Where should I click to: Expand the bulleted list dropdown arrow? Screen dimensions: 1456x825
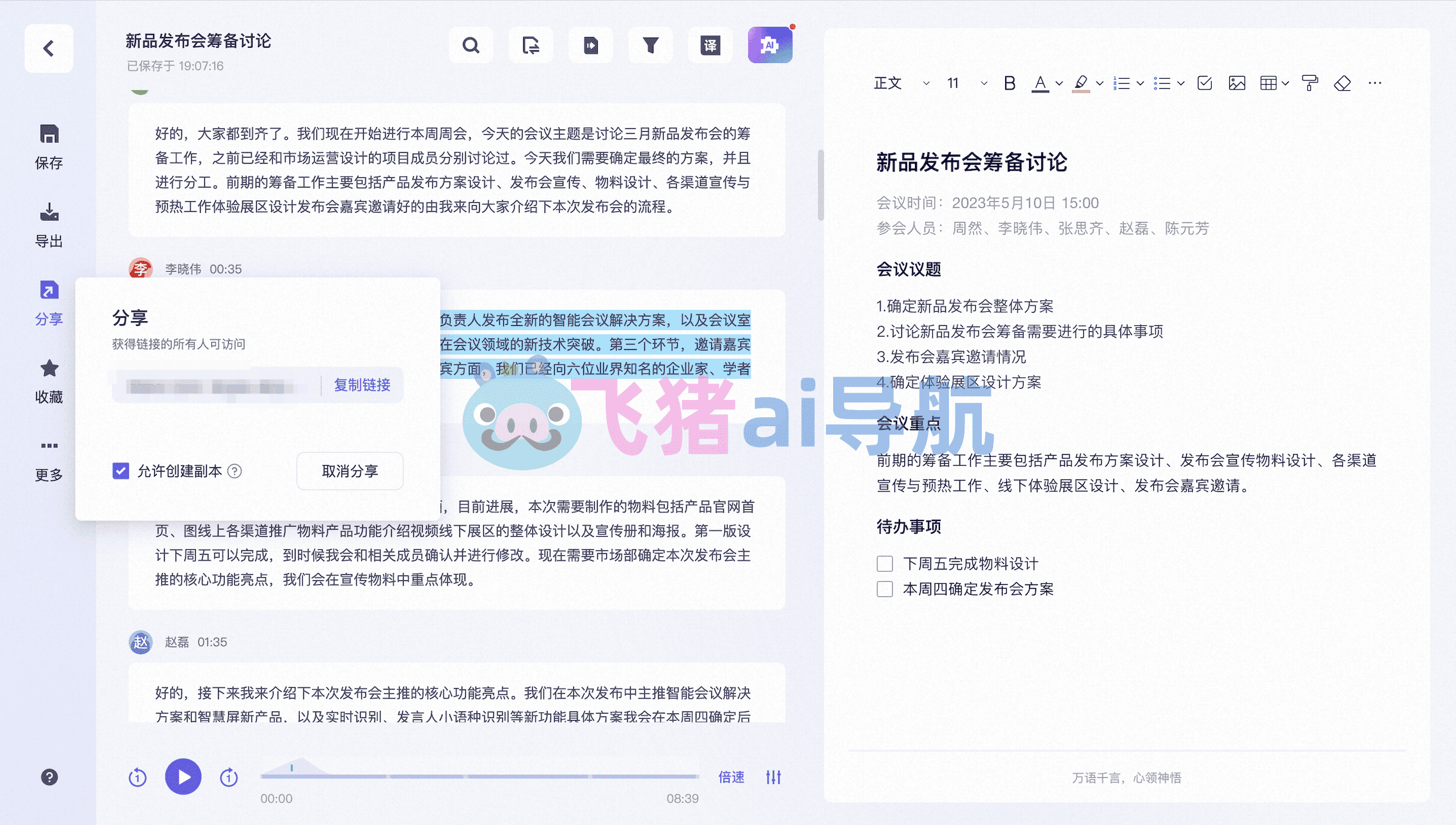(x=1181, y=84)
